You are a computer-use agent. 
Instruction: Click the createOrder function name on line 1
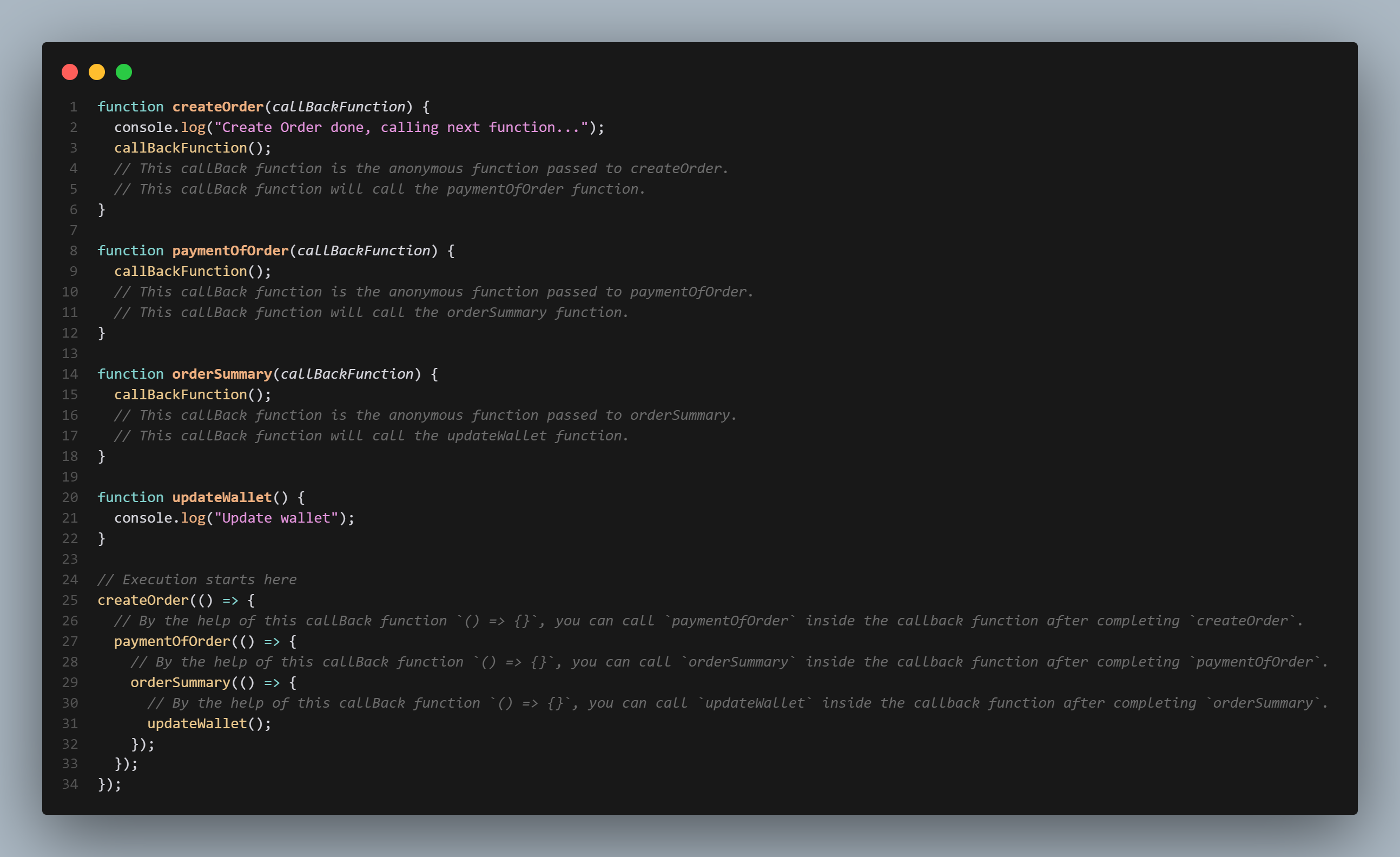click(x=217, y=107)
